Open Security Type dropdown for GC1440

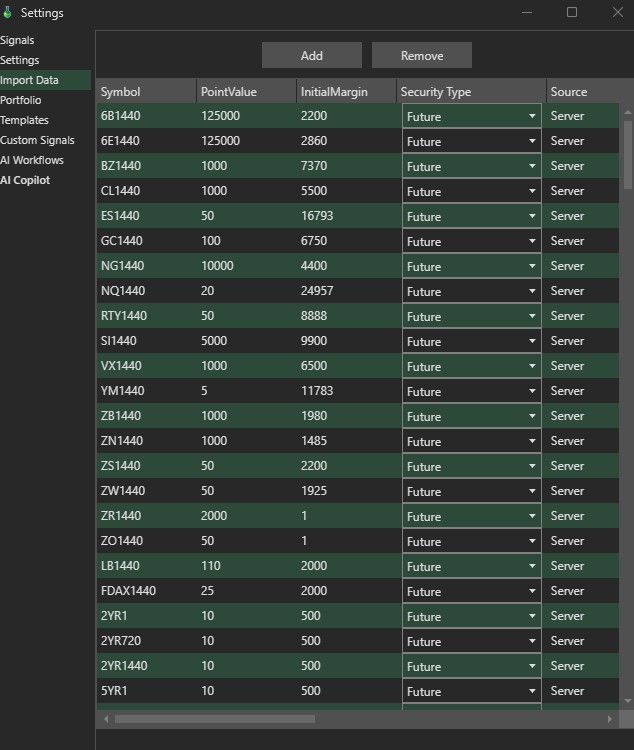pos(471,241)
